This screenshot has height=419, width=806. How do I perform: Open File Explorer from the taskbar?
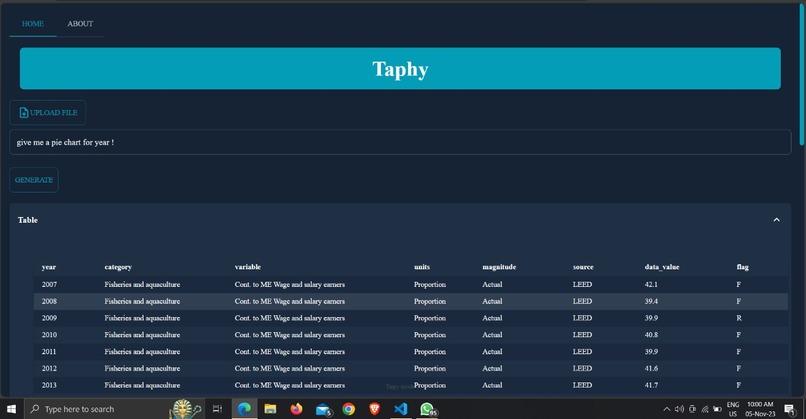coord(270,409)
